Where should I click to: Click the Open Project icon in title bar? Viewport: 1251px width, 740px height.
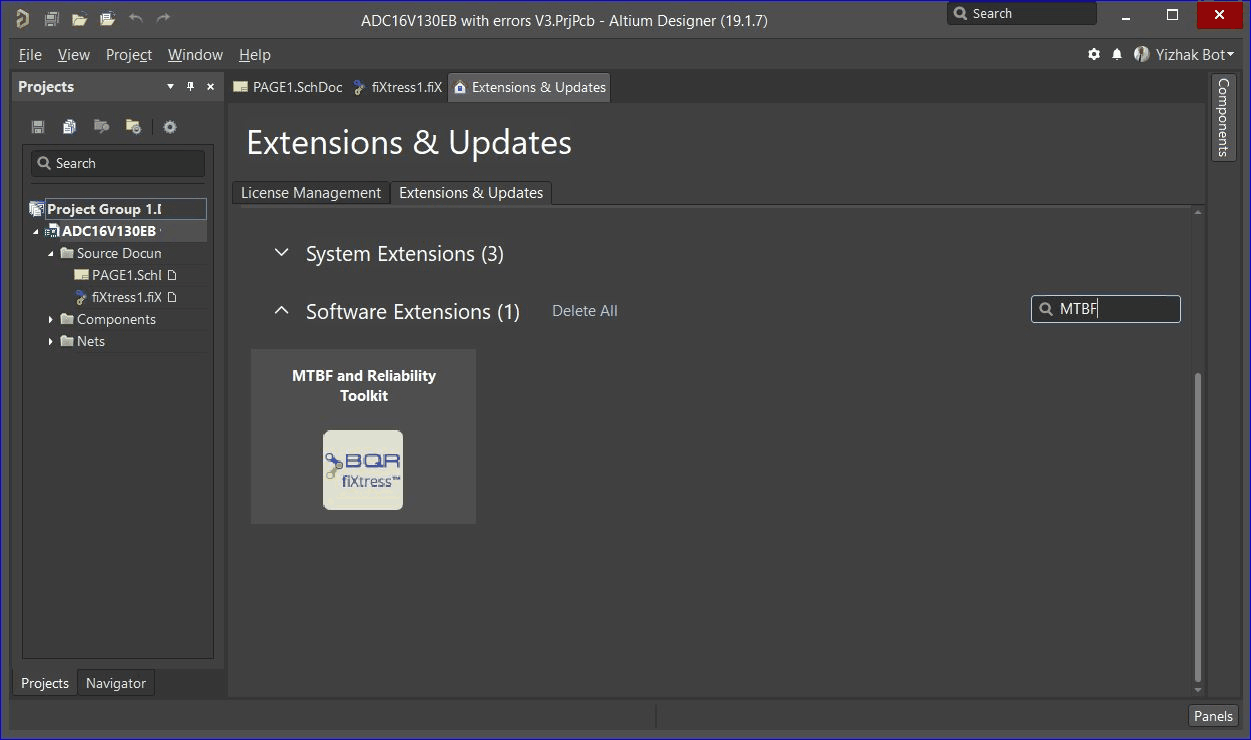pyautogui.click(x=107, y=19)
